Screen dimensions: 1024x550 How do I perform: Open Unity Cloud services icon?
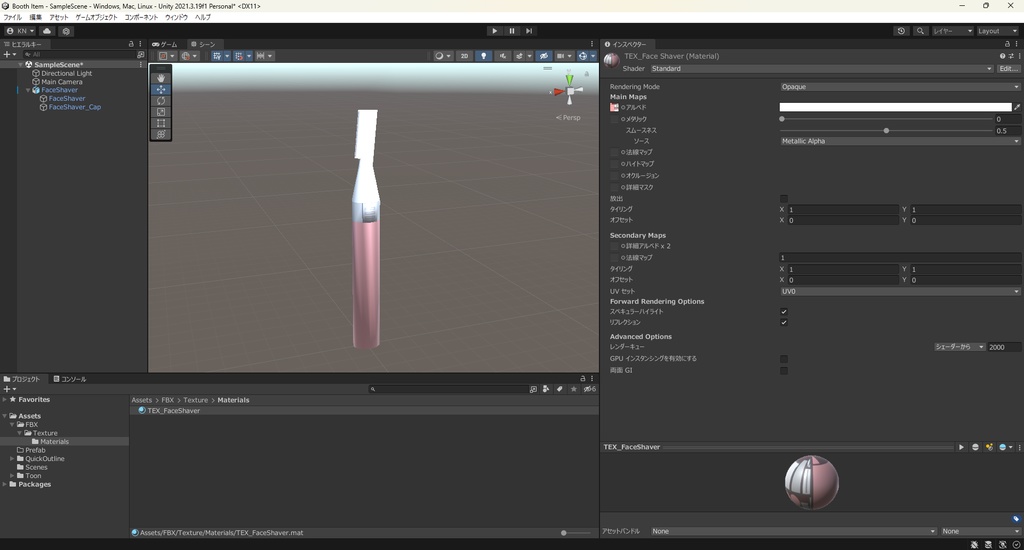tap(47, 31)
